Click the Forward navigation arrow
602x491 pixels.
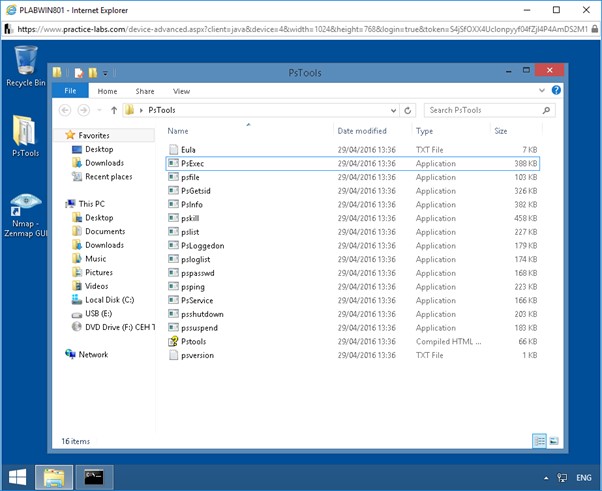[x=83, y=111]
